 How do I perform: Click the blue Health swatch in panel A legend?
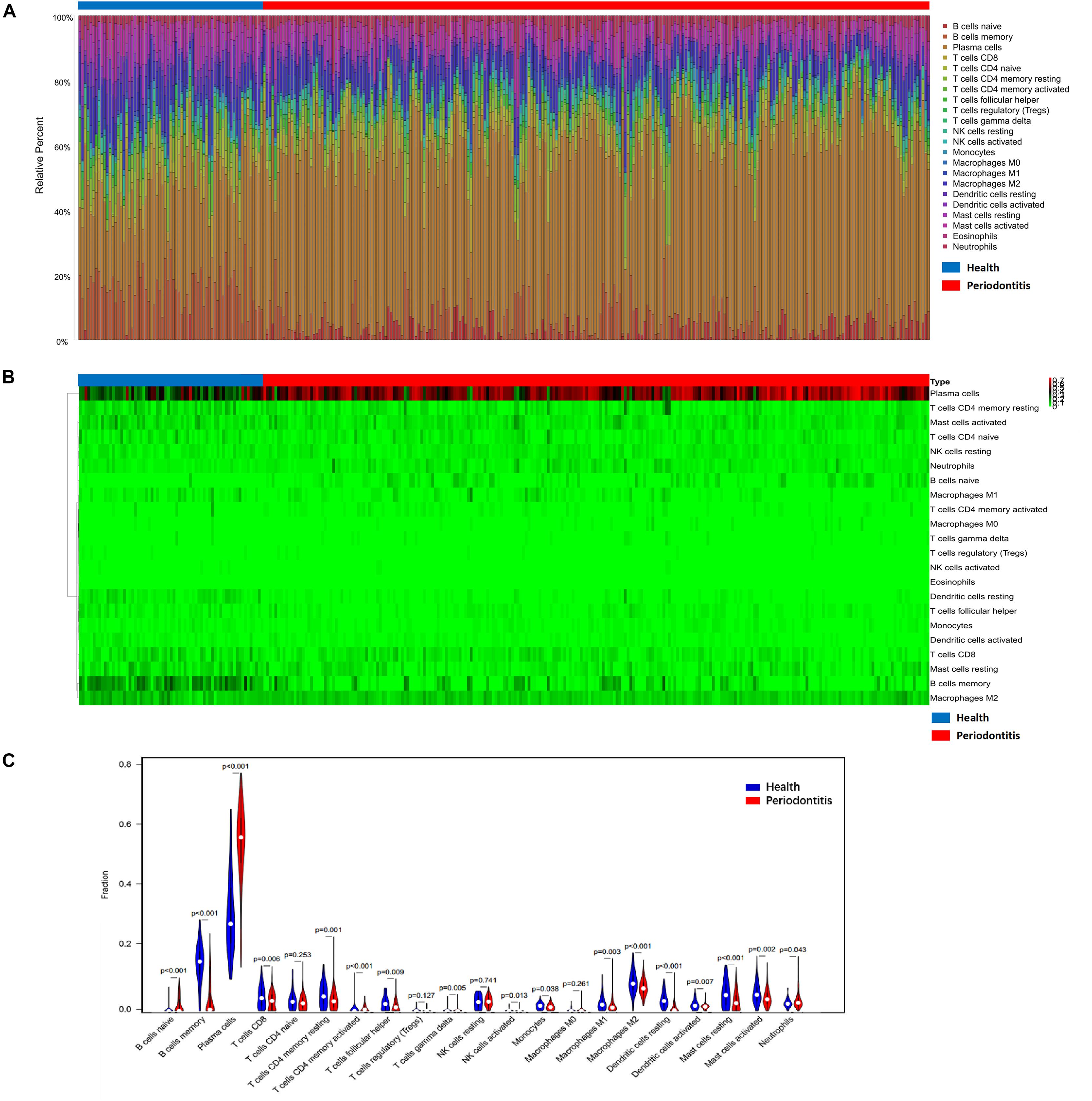tap(951, 268)
